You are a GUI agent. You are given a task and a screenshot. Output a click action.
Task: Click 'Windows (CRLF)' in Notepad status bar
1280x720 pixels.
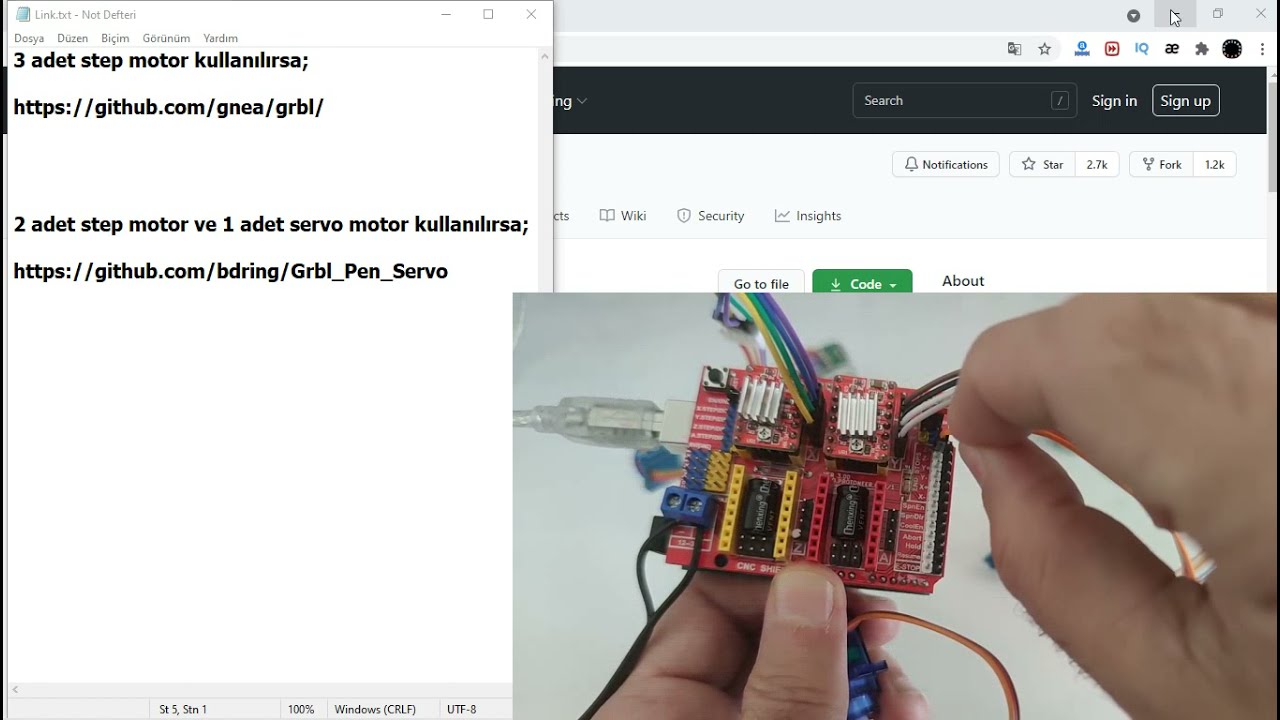[x=375, y=709]
